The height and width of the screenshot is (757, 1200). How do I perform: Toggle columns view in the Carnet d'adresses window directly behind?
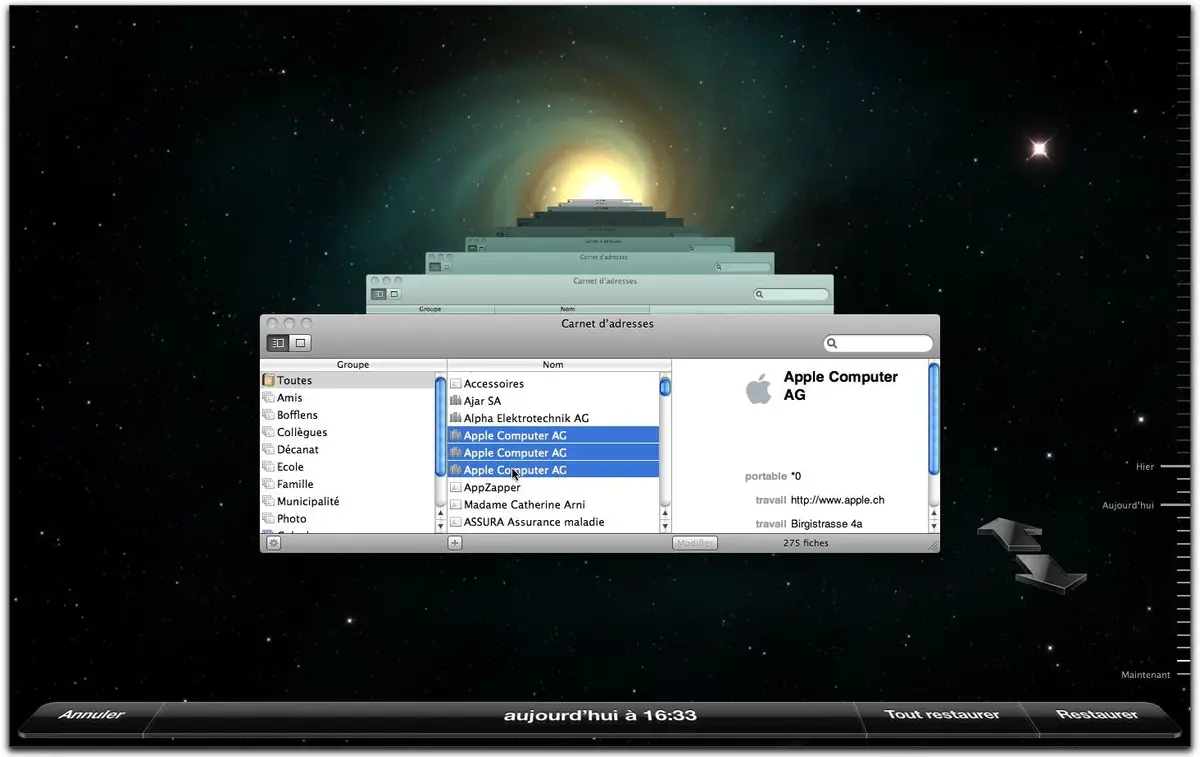[x=379, y=294]
